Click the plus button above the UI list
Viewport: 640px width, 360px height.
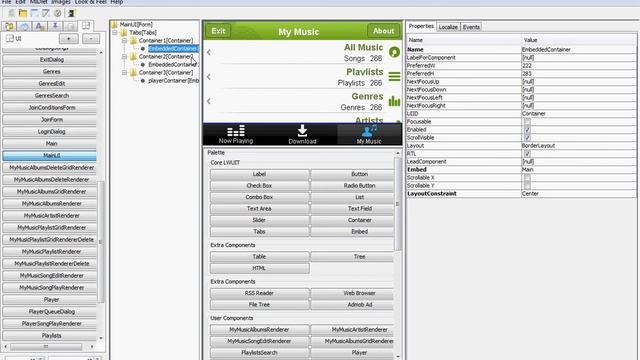(69, 39)
